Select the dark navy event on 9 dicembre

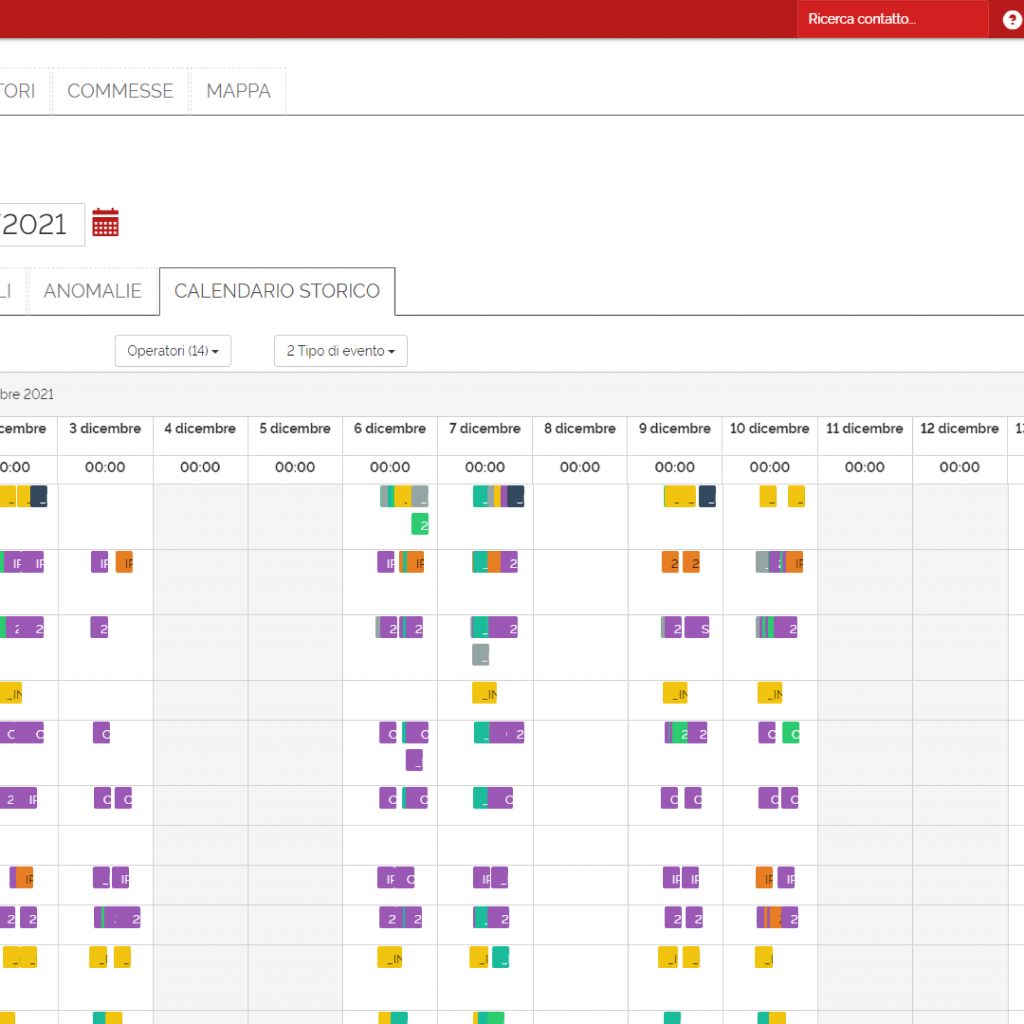point(707,496)
